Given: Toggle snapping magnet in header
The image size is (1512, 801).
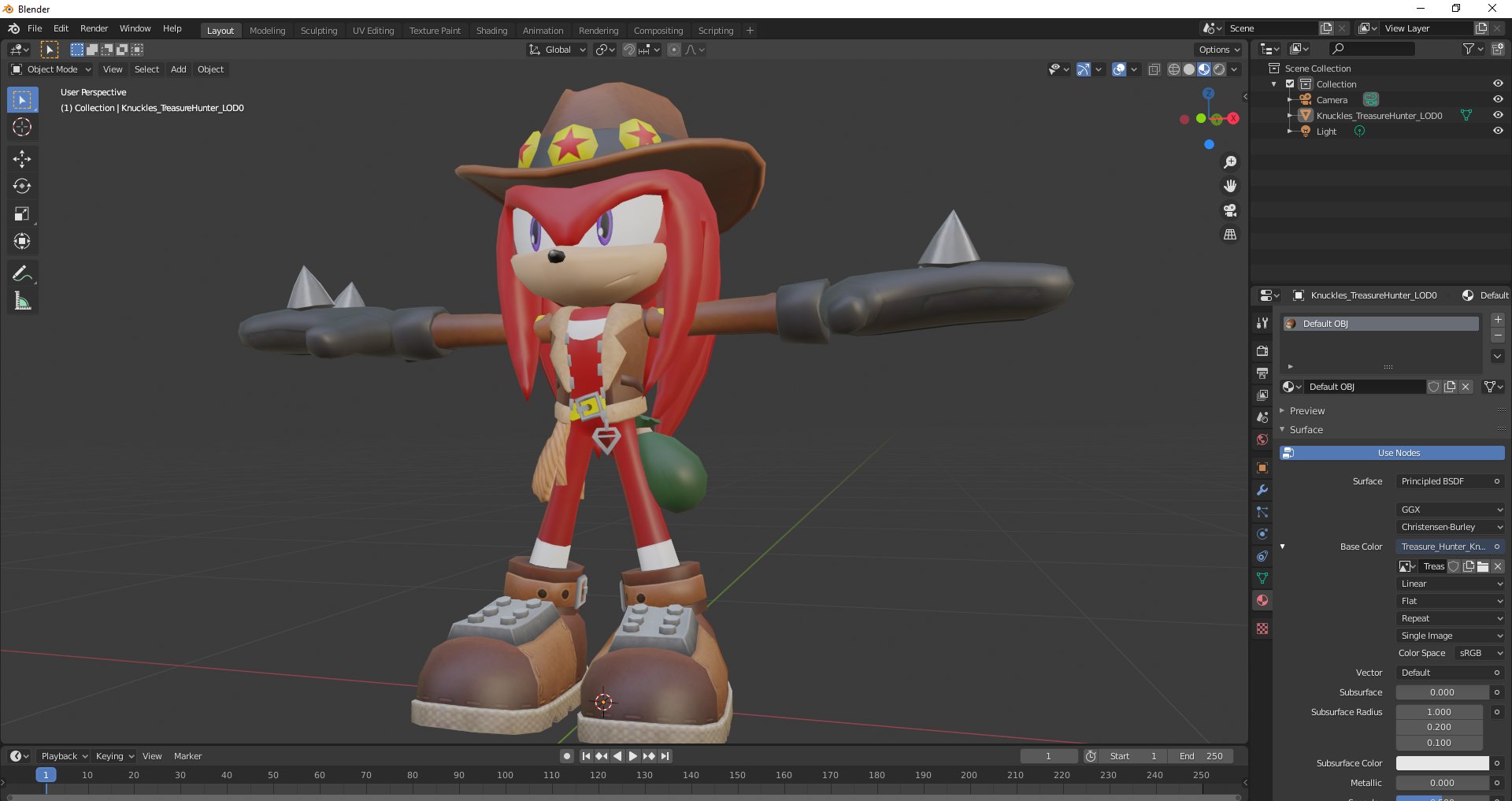Looking at the screenshot, I should [629, 50].
